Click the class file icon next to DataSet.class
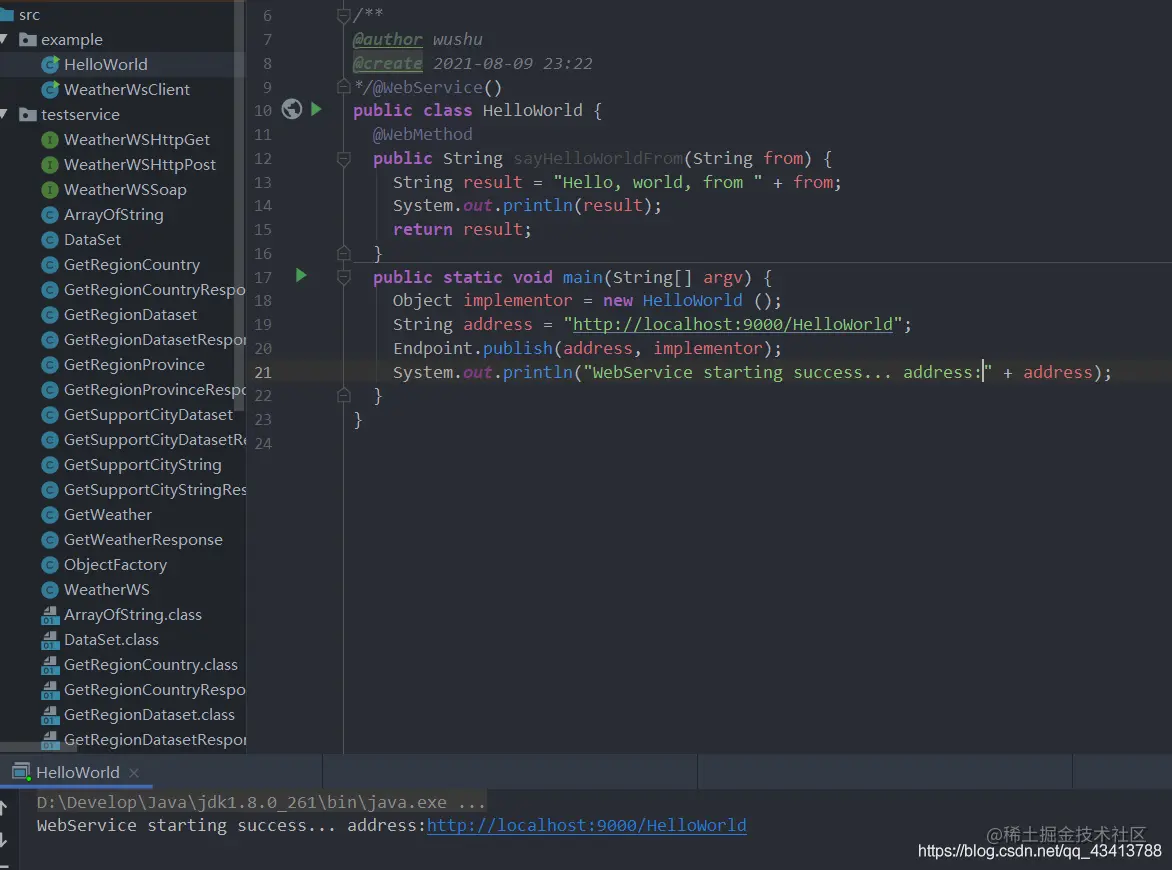This screenshot has width=1172, height=870. pyautogui.click(x=50, y=640)
